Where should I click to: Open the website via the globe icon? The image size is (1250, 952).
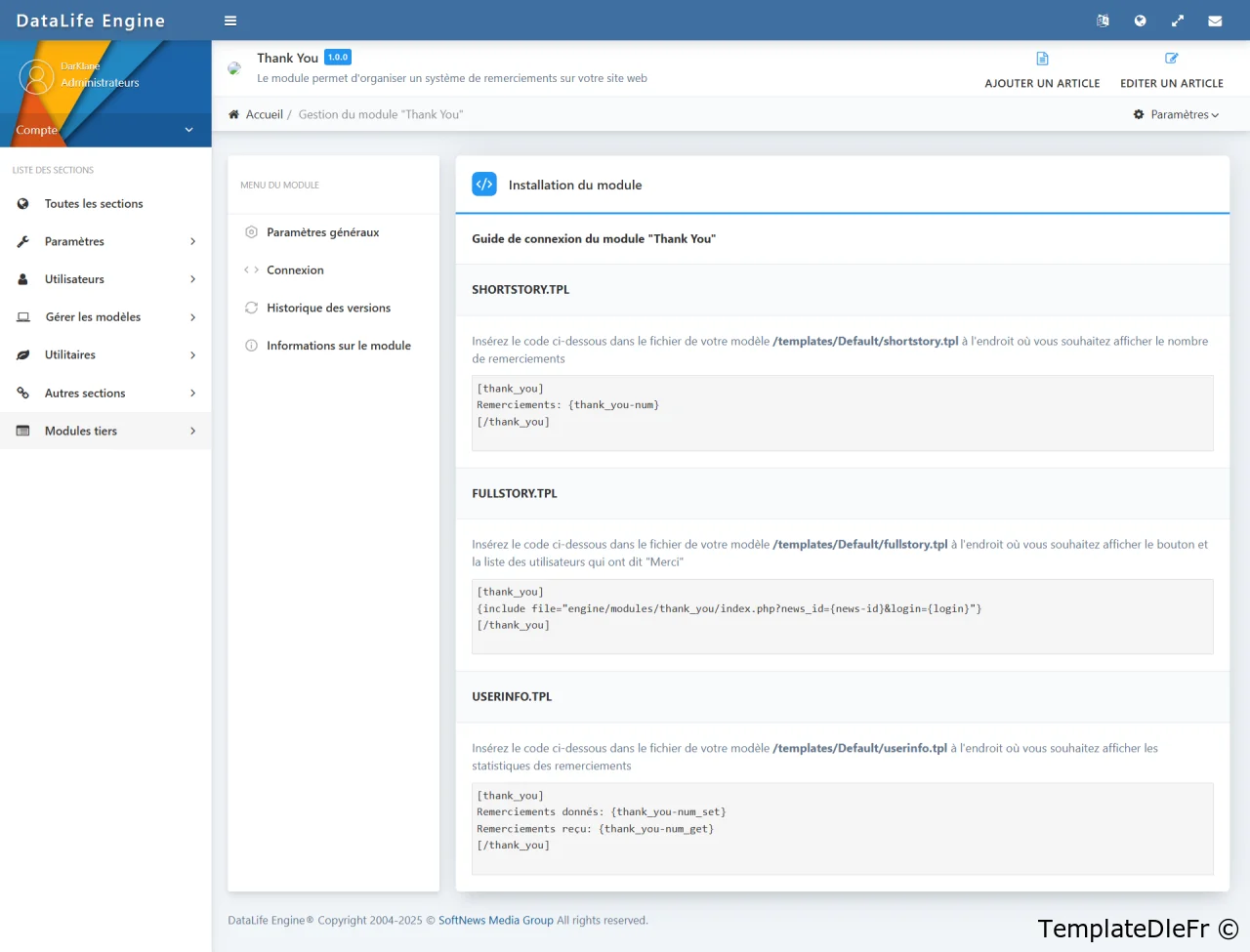[x=1140, y=21]
